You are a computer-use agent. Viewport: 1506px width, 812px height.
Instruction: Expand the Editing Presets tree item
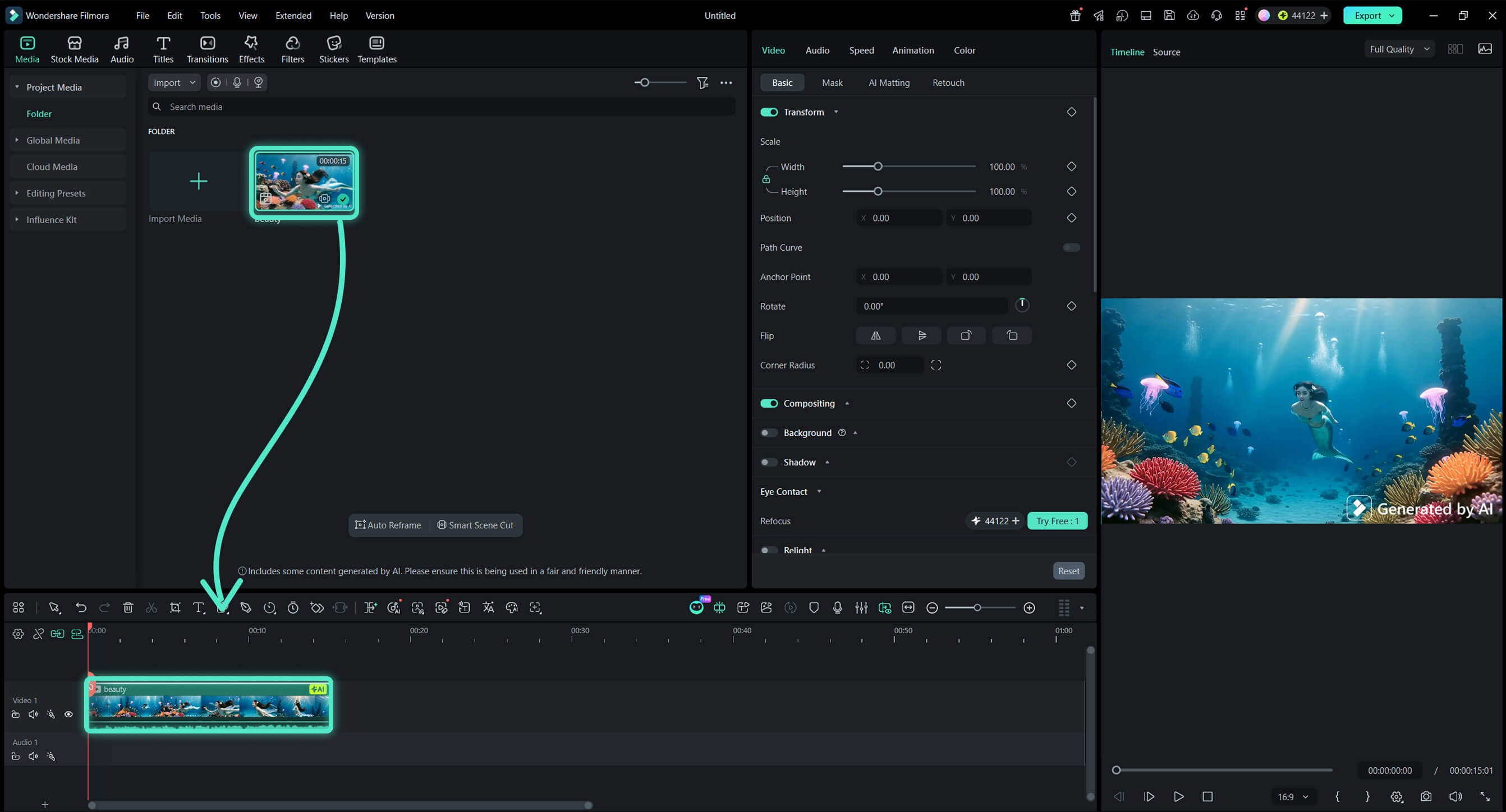(17, 193)
